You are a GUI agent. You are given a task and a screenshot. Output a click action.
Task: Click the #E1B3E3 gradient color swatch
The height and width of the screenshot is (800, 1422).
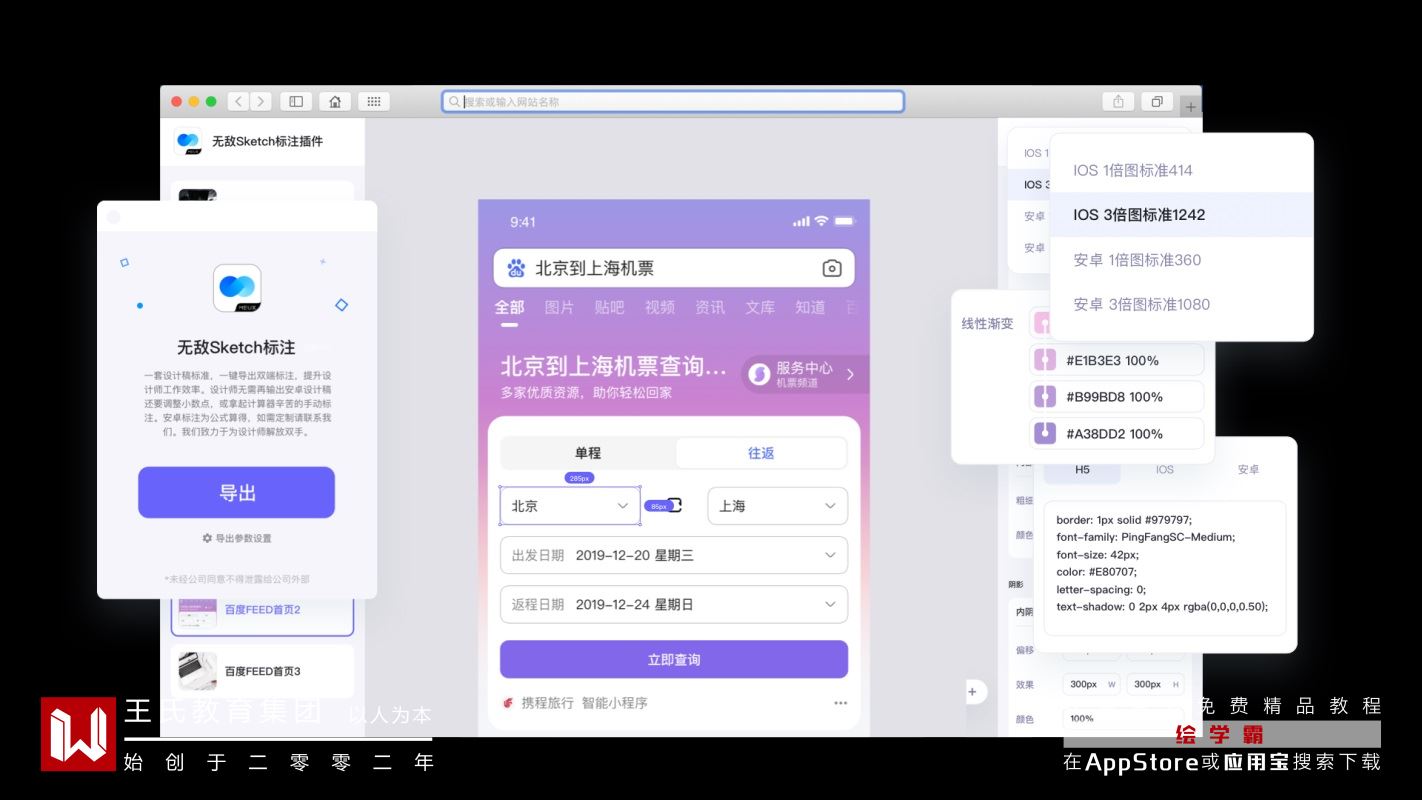tap(1044, 360)
